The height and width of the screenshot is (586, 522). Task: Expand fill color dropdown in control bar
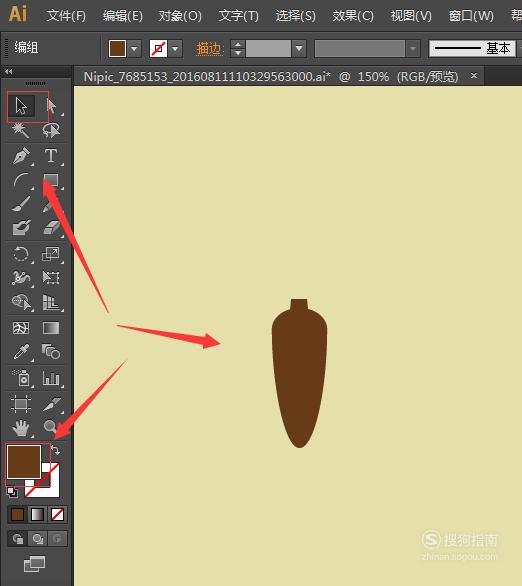pos(135,49)
